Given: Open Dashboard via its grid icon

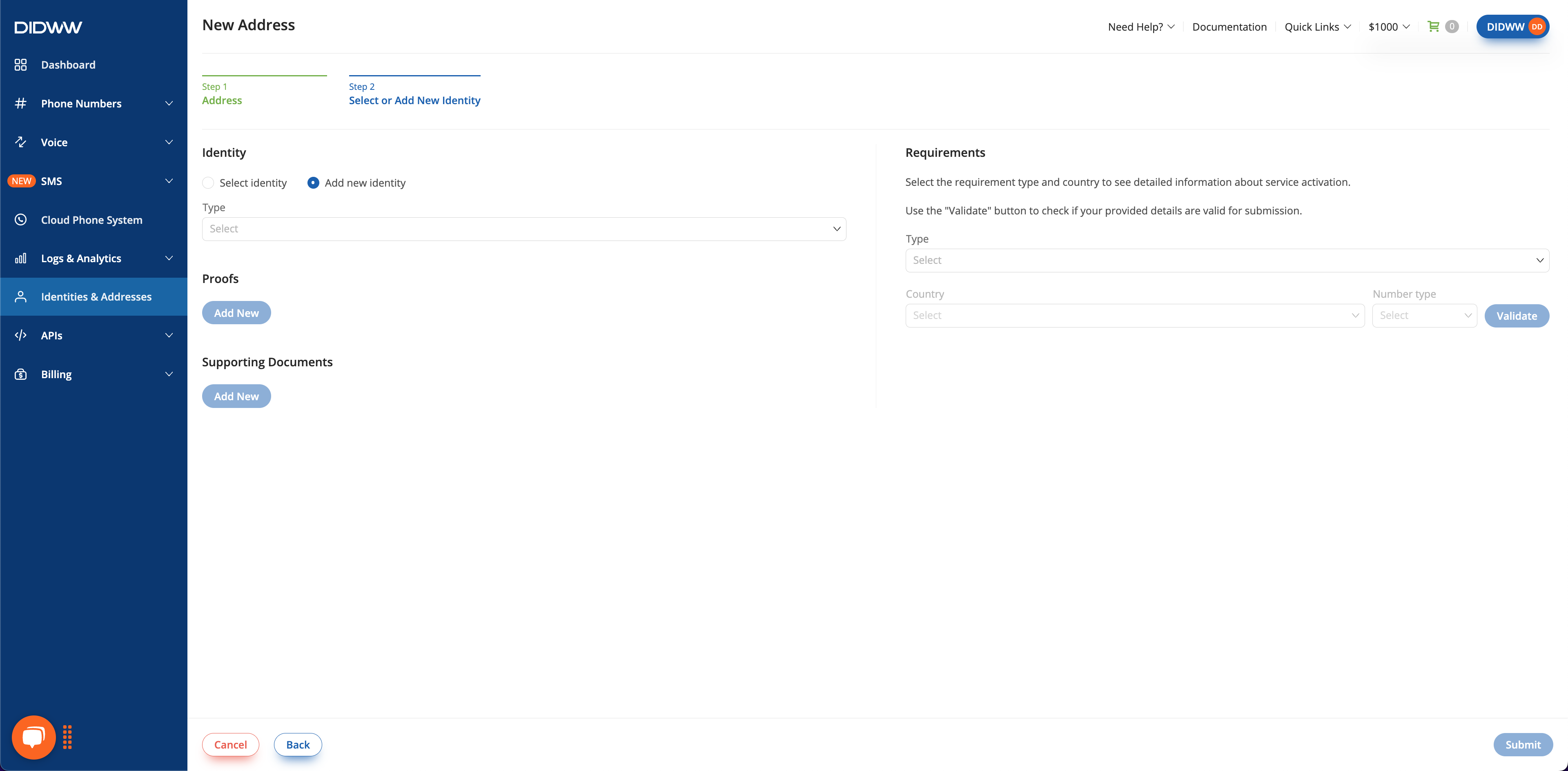Looking at the screenshot, I should [21, 65].
